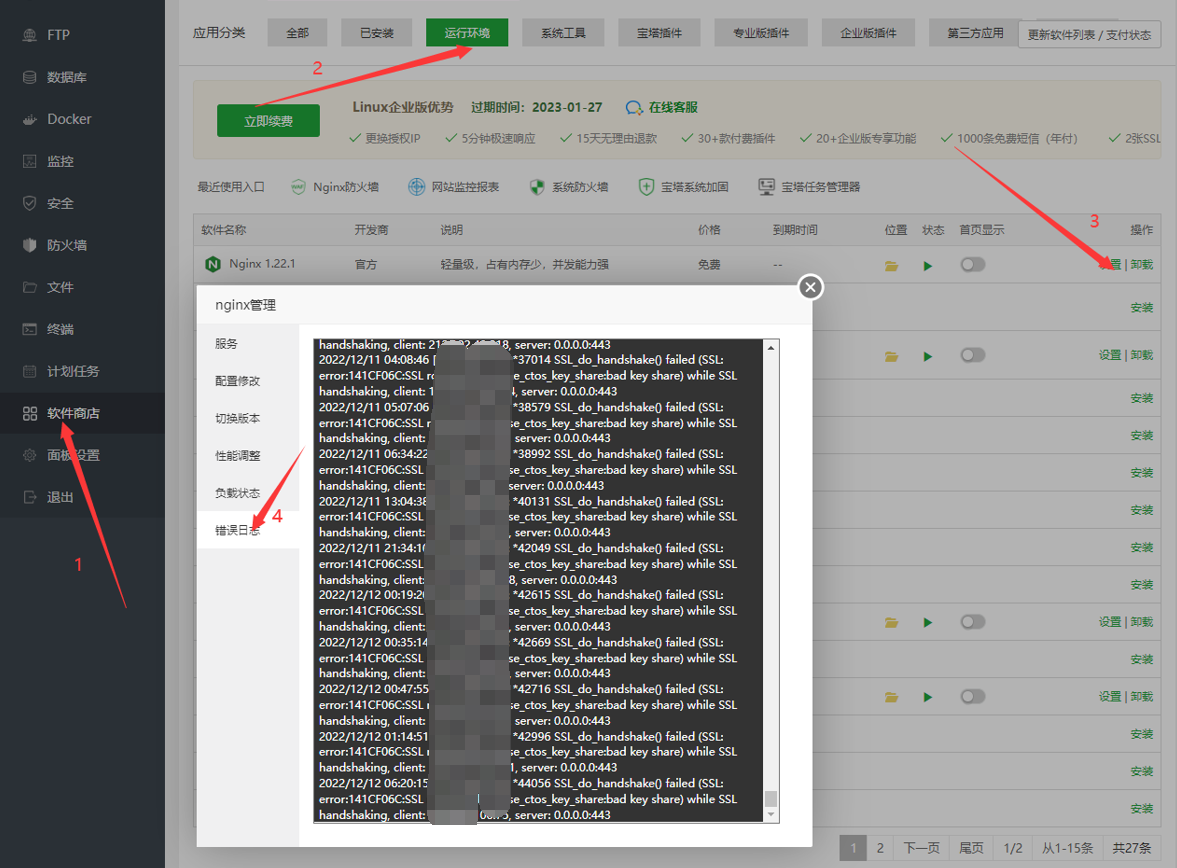Click 卸载 for Nginx 1.22.1
Screen dimensions: 1177x868
(1142, 264)
